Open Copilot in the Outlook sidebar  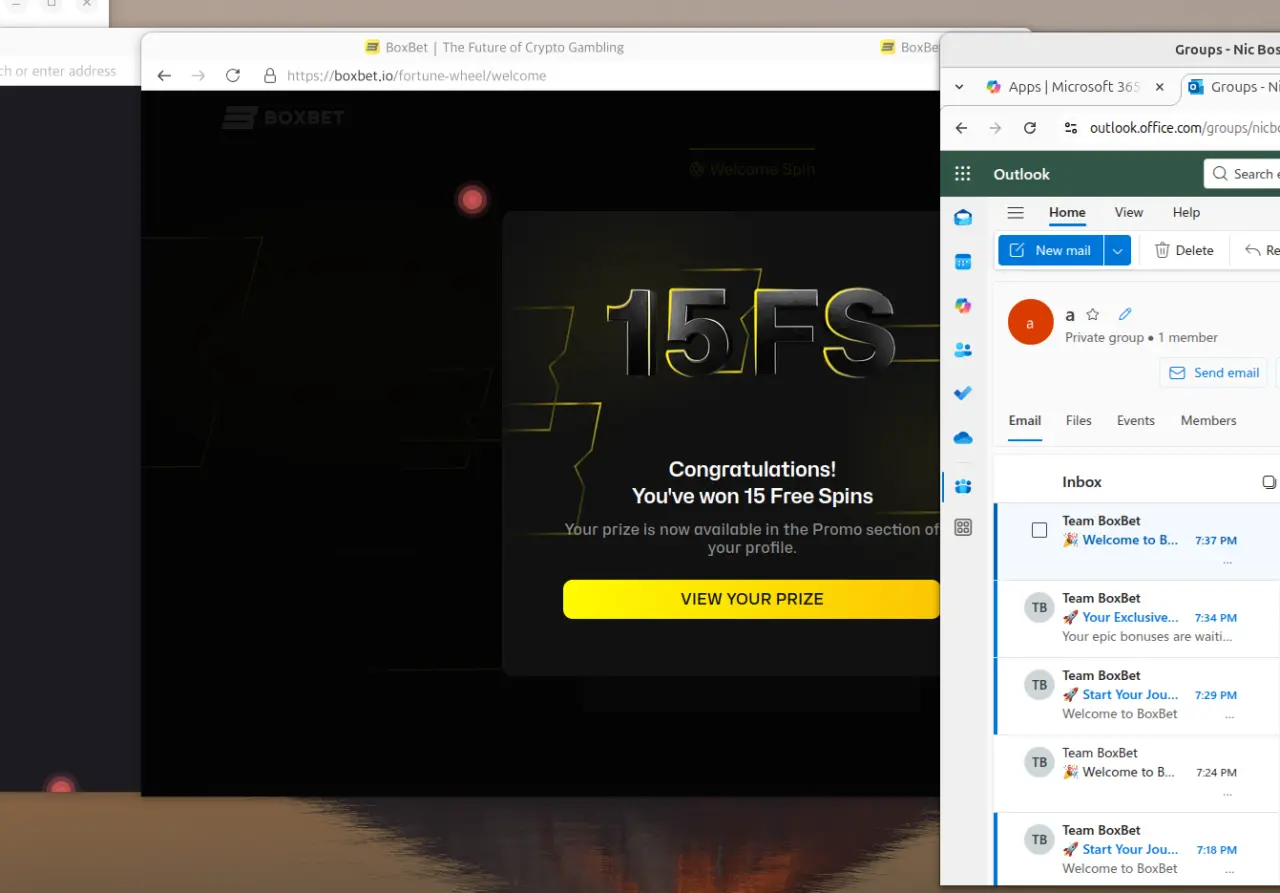963,306
